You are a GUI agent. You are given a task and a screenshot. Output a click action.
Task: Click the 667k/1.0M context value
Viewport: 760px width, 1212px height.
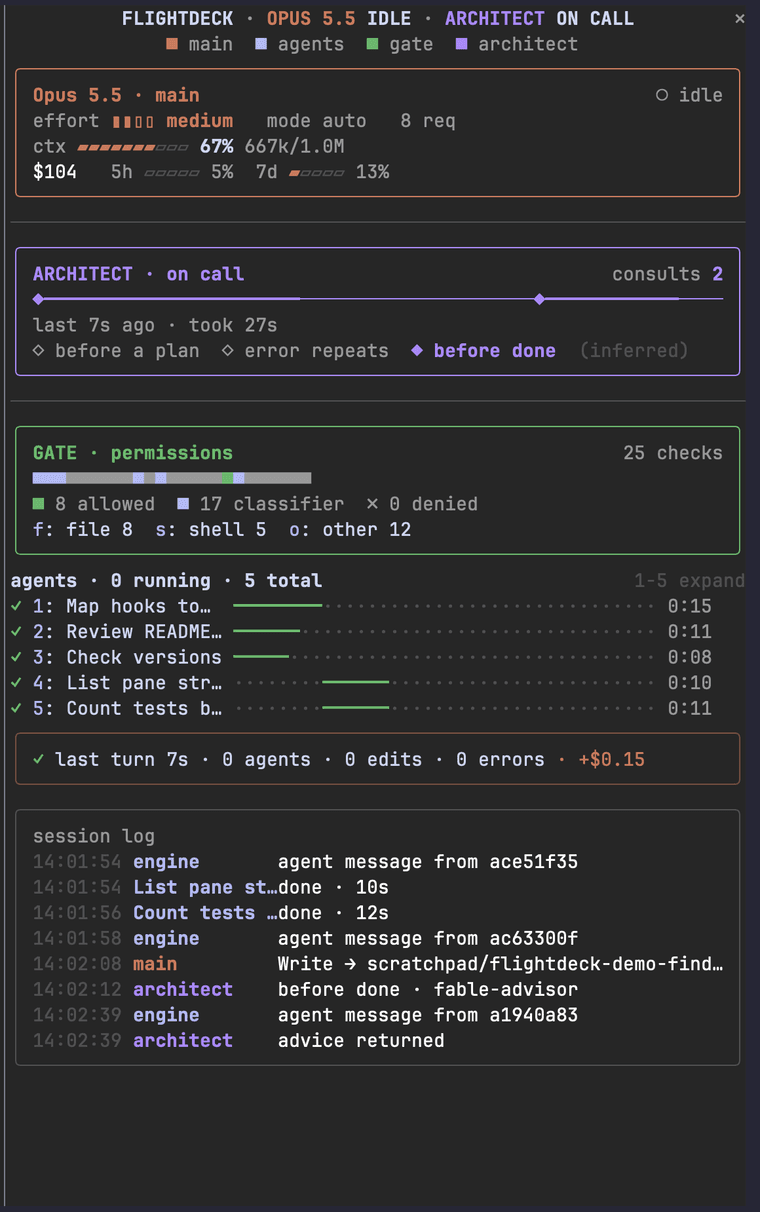pos(294,147)
